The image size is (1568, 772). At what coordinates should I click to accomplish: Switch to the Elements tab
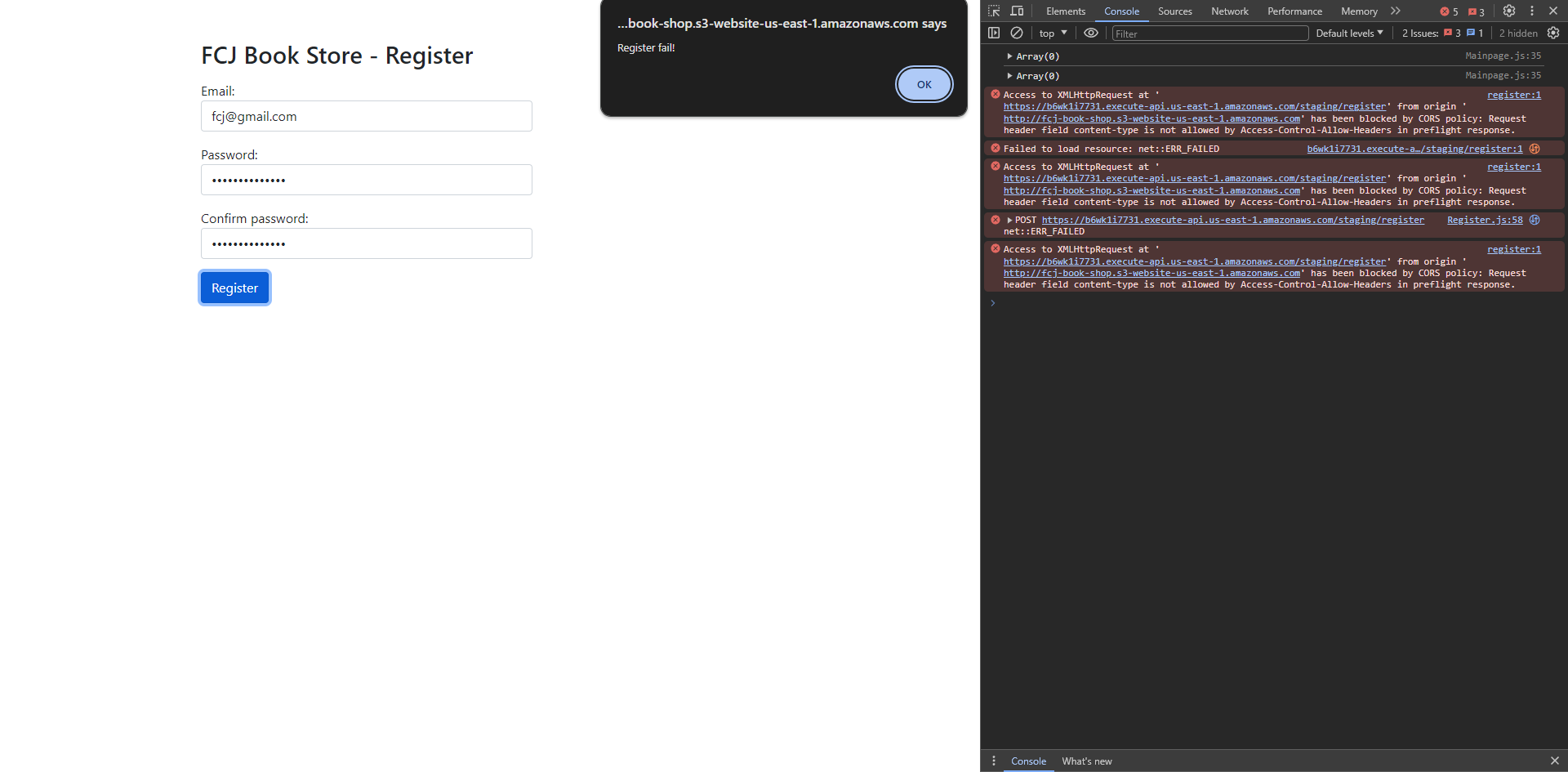[1066, 11]
